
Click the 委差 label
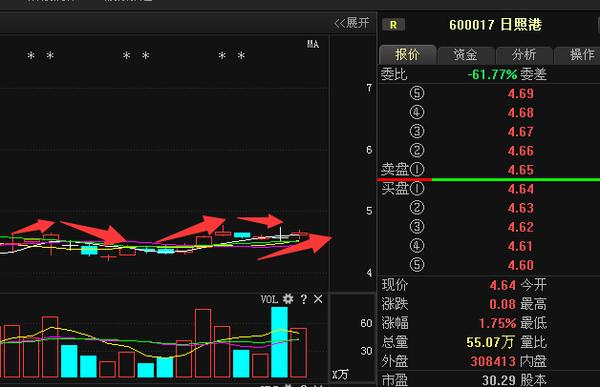(533, 74)
